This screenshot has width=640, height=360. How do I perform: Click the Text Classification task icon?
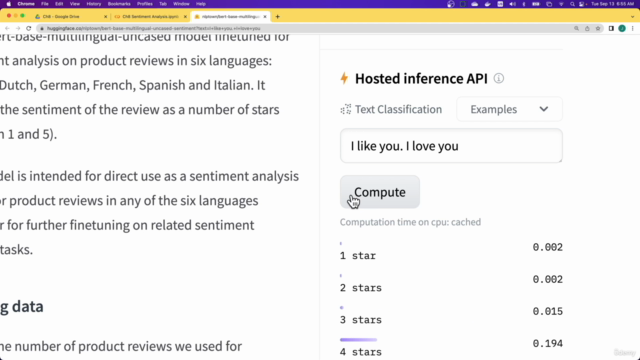346,109
